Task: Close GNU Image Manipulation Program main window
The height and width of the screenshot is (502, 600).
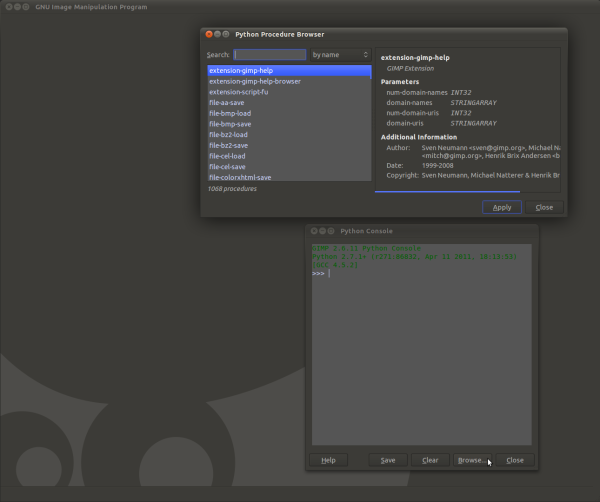Action: pos(9,7)
